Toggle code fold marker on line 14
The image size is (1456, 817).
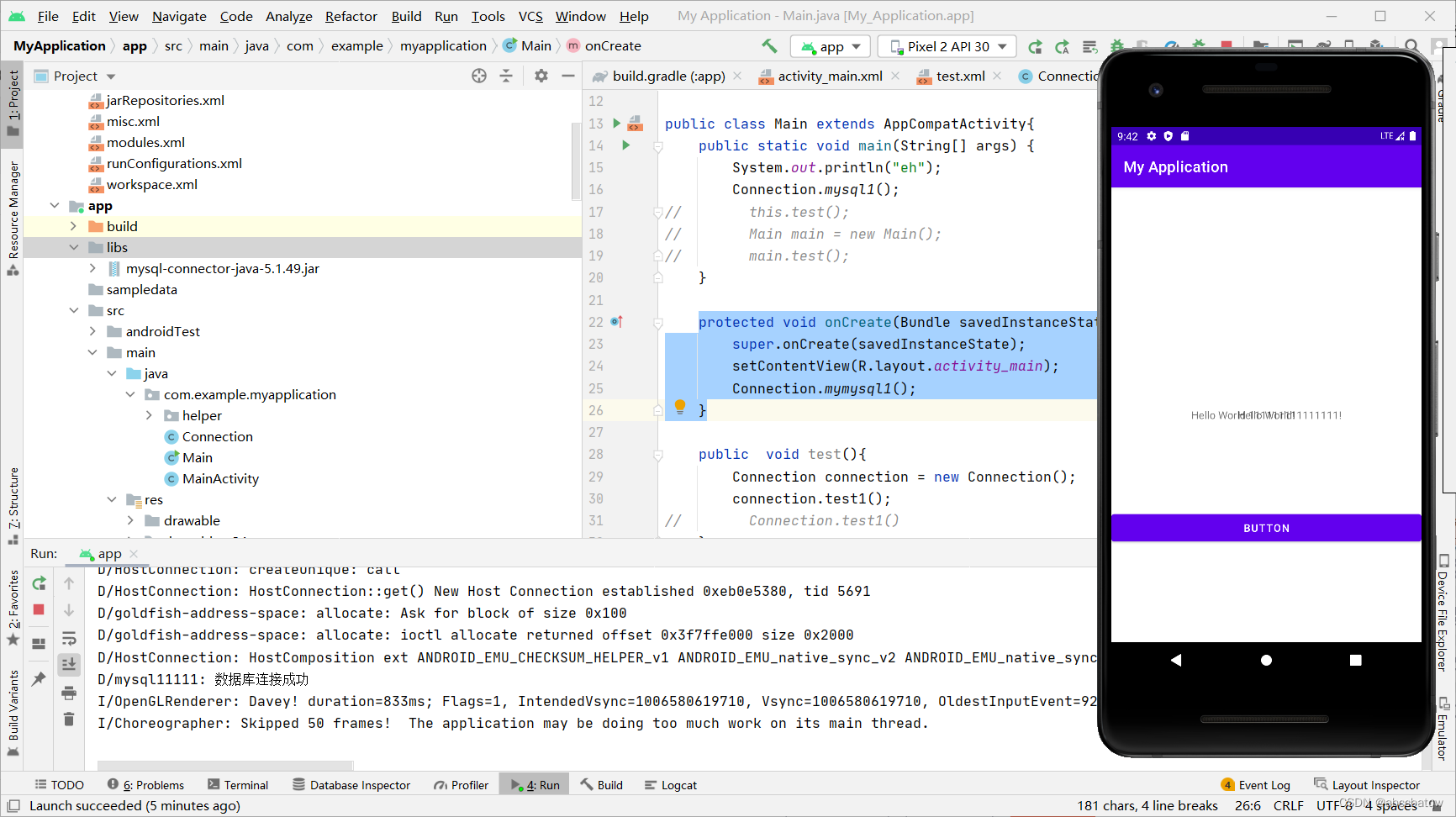pos(658,146)
